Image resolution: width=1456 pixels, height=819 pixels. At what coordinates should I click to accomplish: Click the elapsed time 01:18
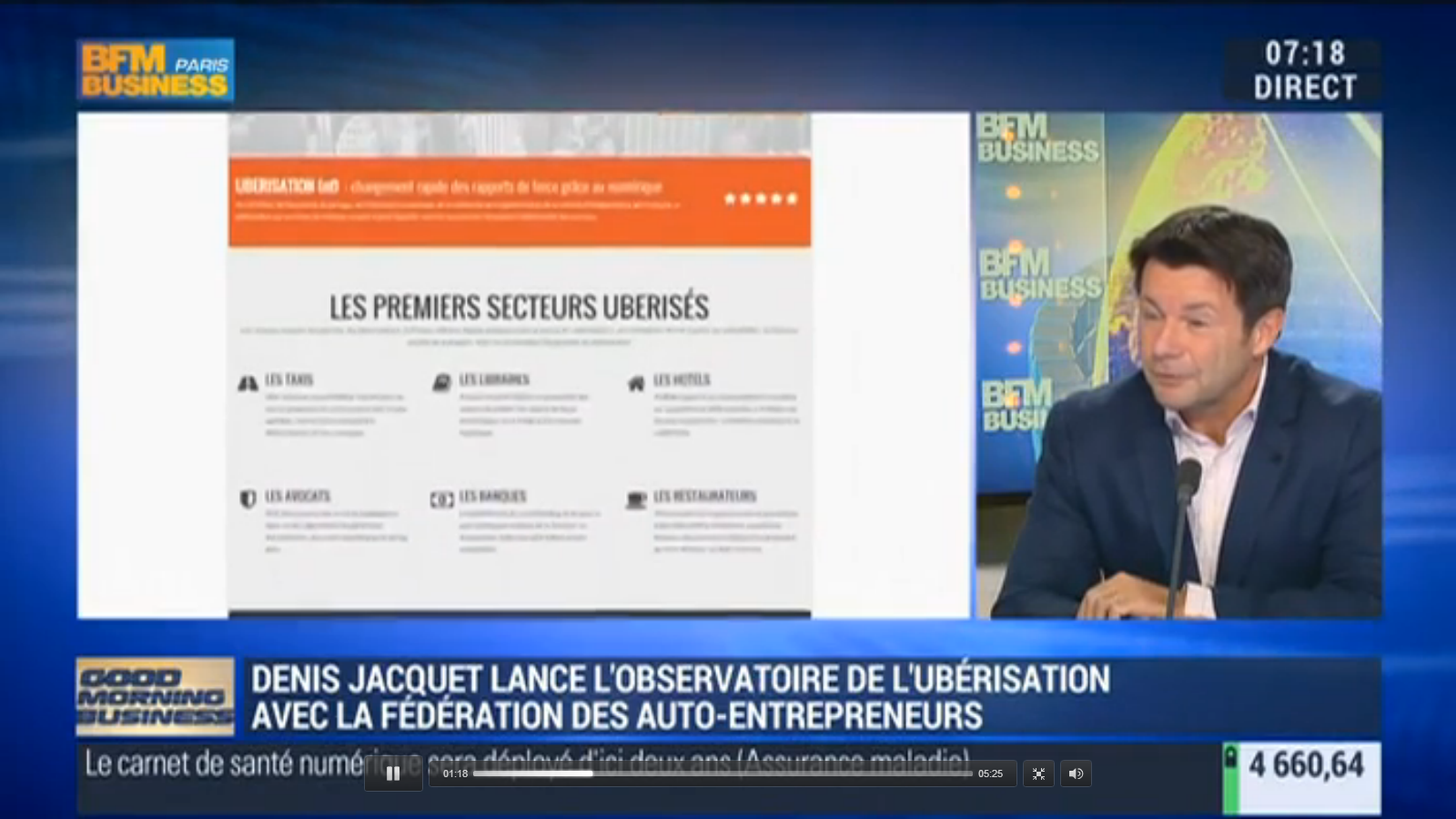tap(455, 773)
